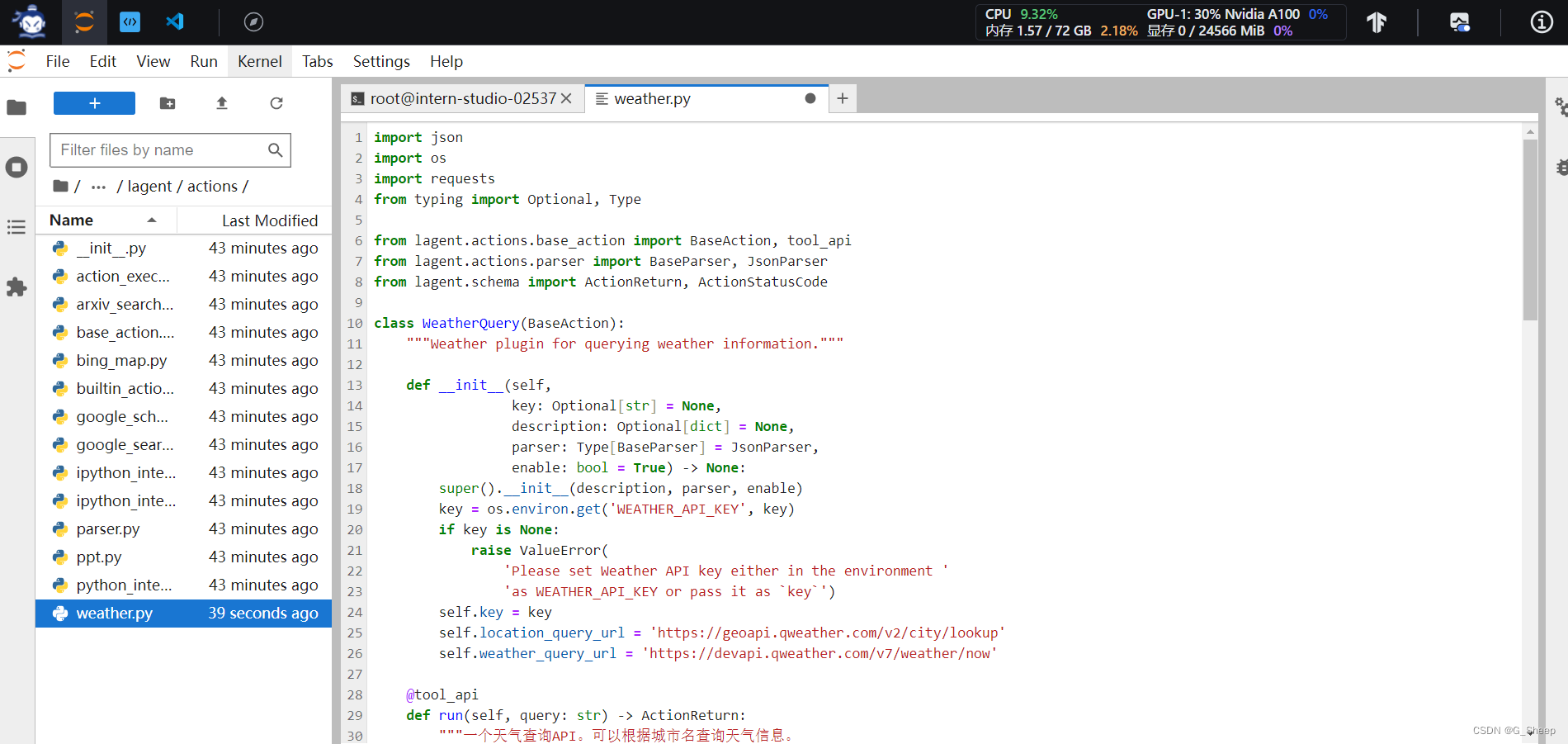Viewport: 1568px width, 744px height.
Task: Open the file browser sidebar icon
Action: pyautogui.click(x=17, y=107)
